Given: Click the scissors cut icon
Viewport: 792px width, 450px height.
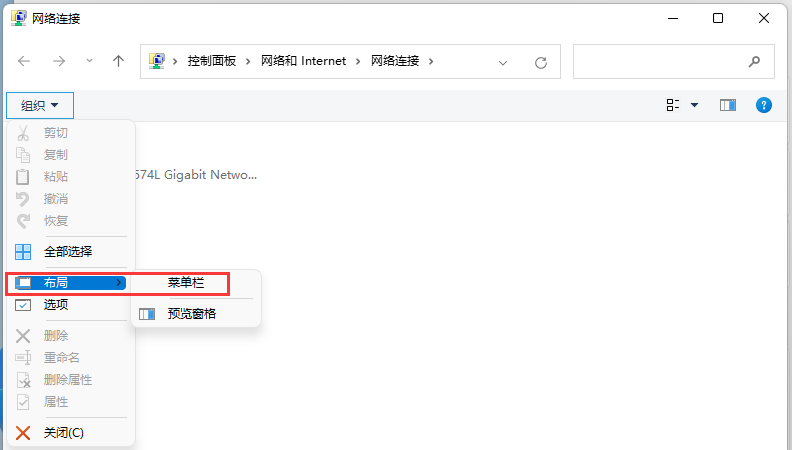Looking at the screenshot, I should 23,133.
